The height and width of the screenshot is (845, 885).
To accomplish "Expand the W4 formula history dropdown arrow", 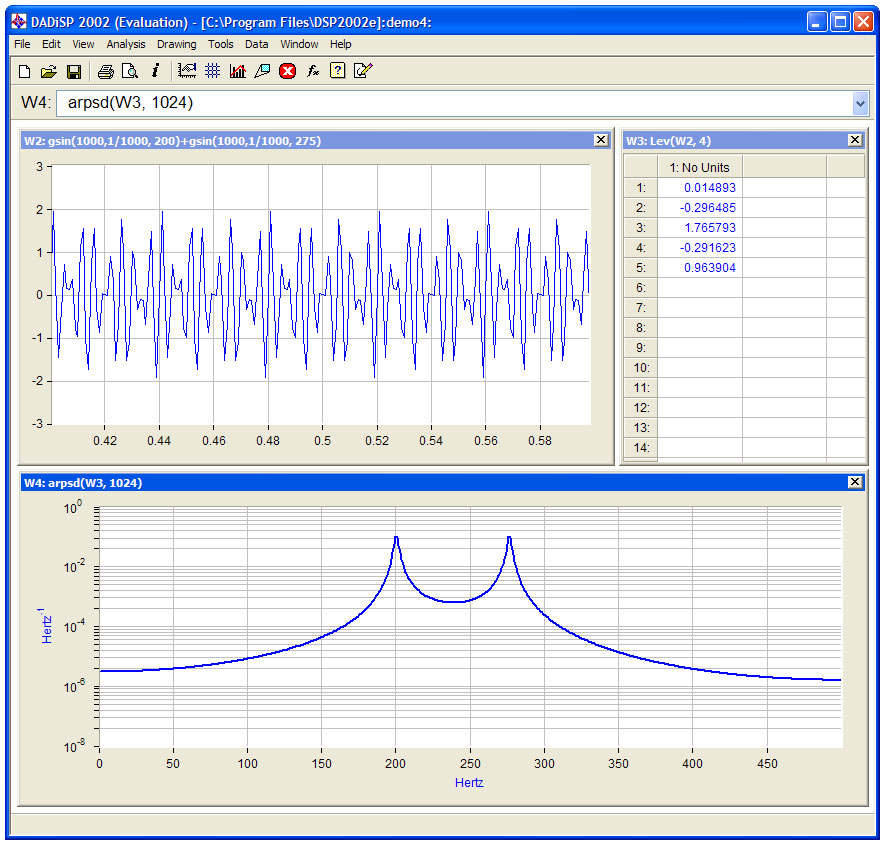I will 860,104.
